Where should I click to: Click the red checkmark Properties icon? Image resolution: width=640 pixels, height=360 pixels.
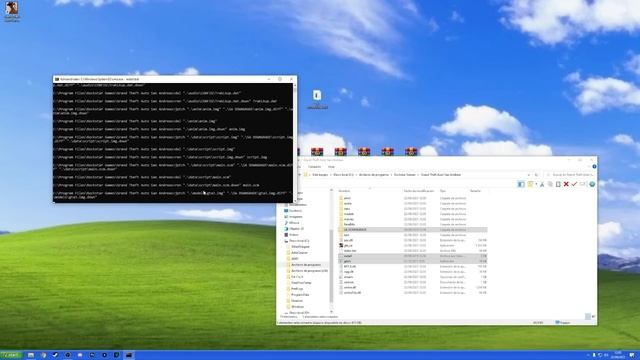[574, 184]
